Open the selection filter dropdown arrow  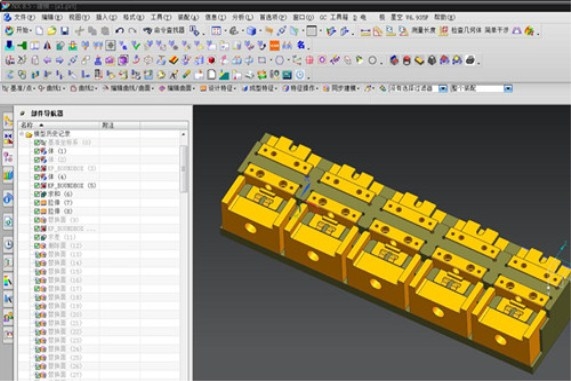tap(442, 89)
